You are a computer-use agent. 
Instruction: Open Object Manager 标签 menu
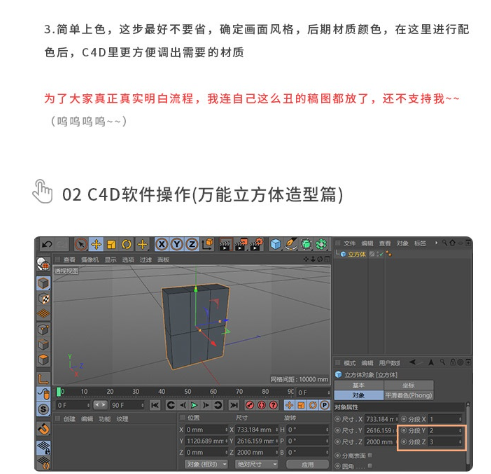[x=420, y=243]
